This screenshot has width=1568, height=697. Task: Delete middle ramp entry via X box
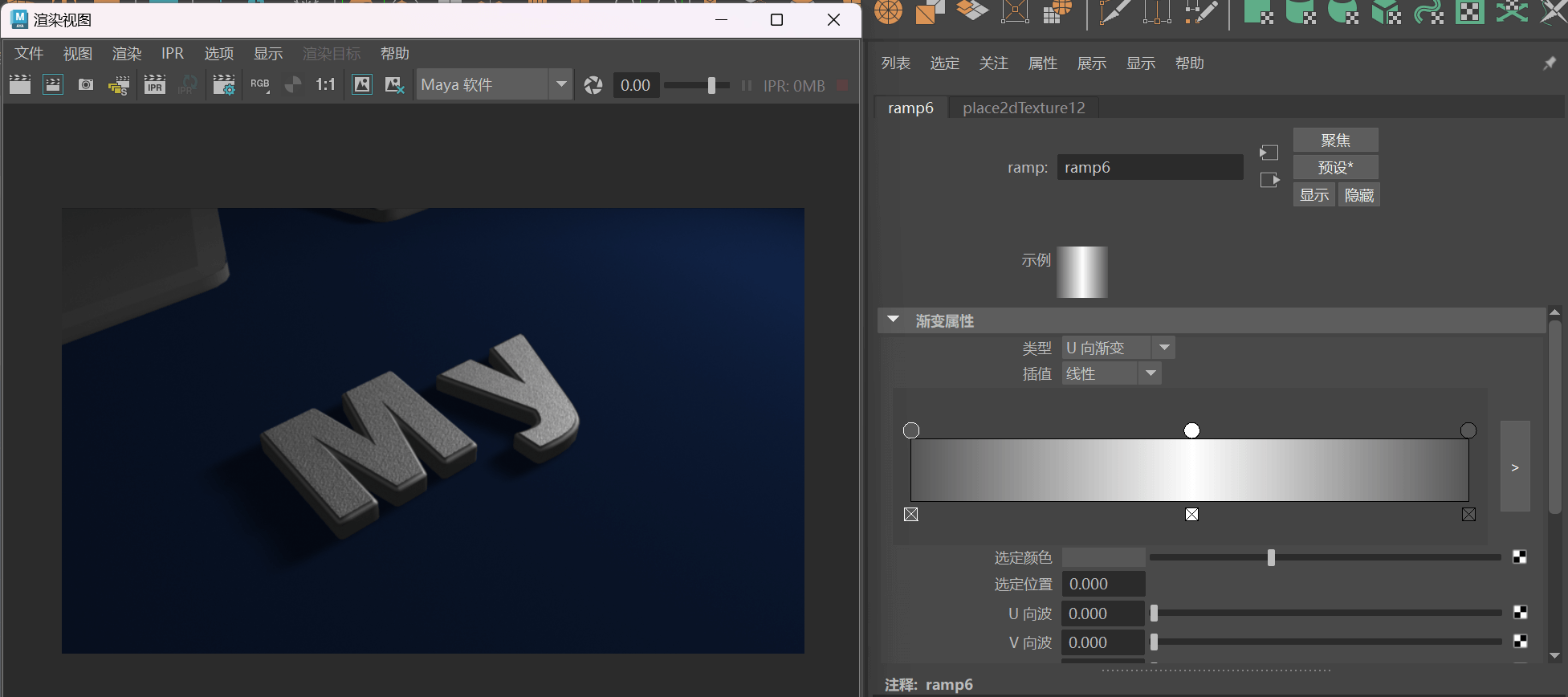click(x=1192, y=515)
